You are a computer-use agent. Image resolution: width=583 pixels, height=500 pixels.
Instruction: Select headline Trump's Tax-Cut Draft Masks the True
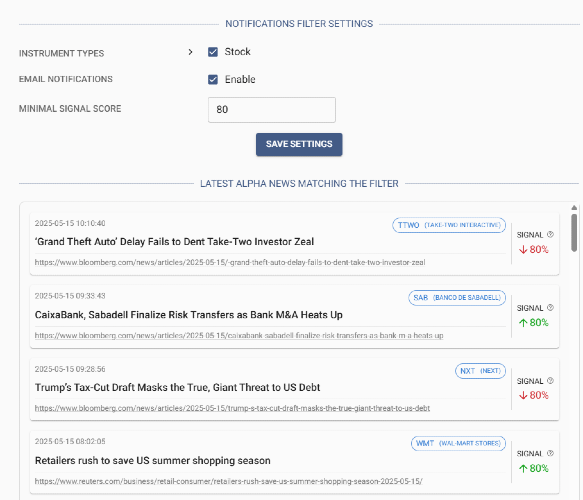pyautogui.click(x=177, y=387)
